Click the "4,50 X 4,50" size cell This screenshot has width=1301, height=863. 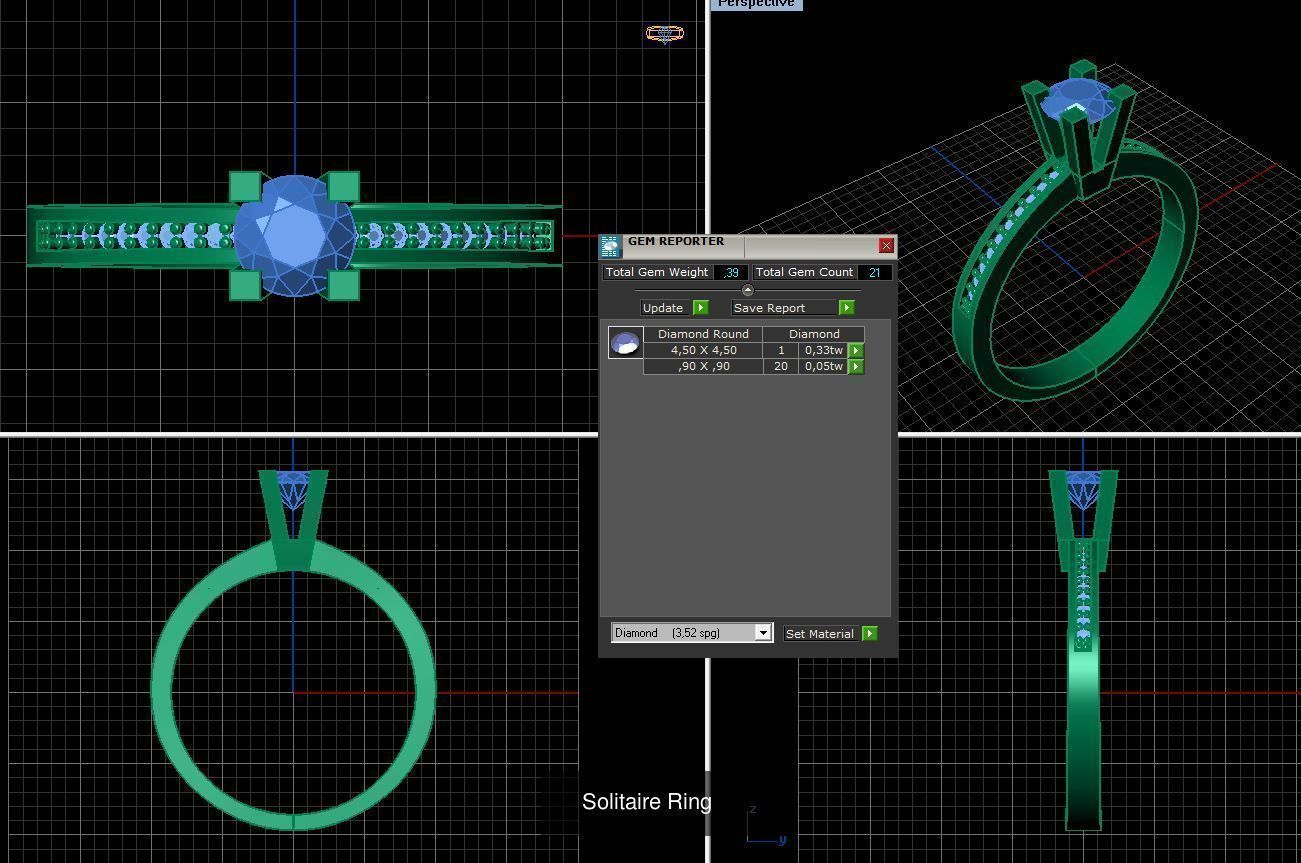pyautogui.click(x=703, y=350)
